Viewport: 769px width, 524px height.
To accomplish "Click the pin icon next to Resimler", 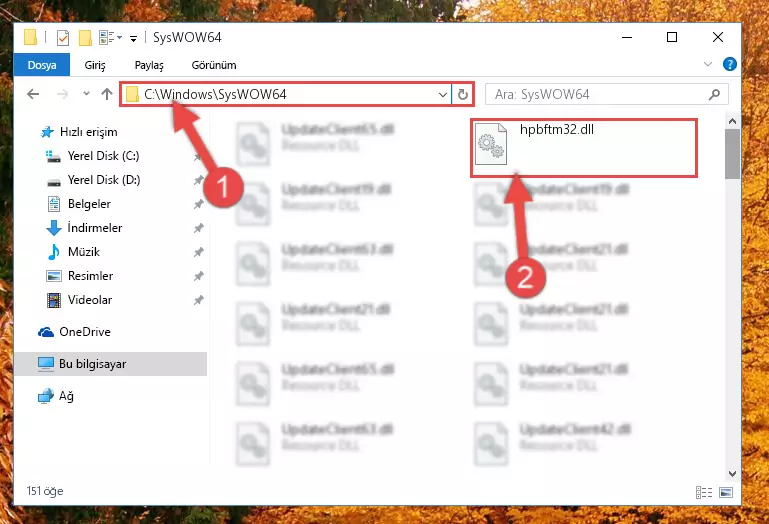I will click(198, 276).
